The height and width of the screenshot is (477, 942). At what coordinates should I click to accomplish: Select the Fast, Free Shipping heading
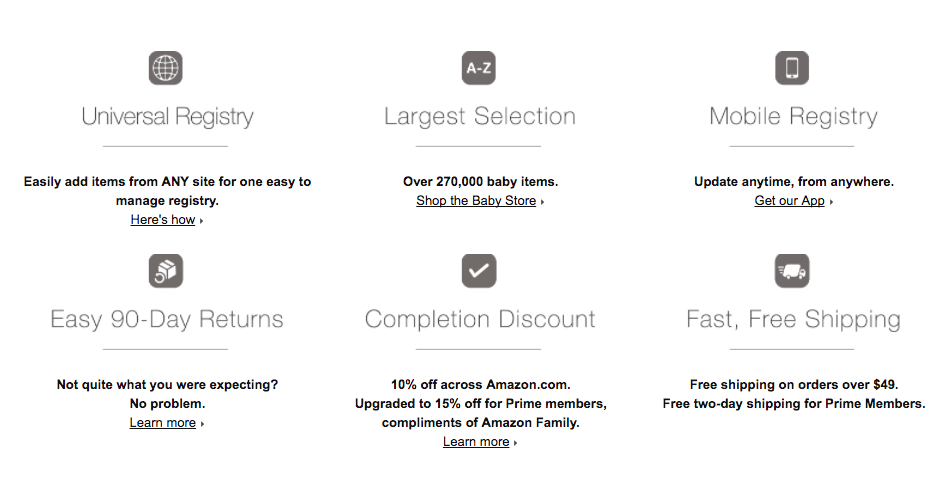click(x=793, y=319)
